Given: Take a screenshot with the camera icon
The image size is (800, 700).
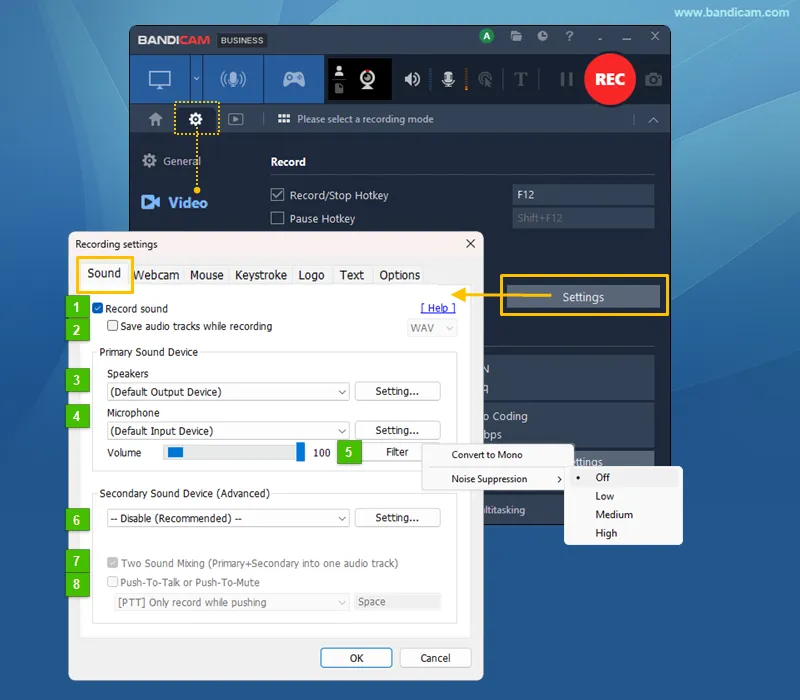Looking at the screenshot, I should pyautogui.click(x=653, y=80).
